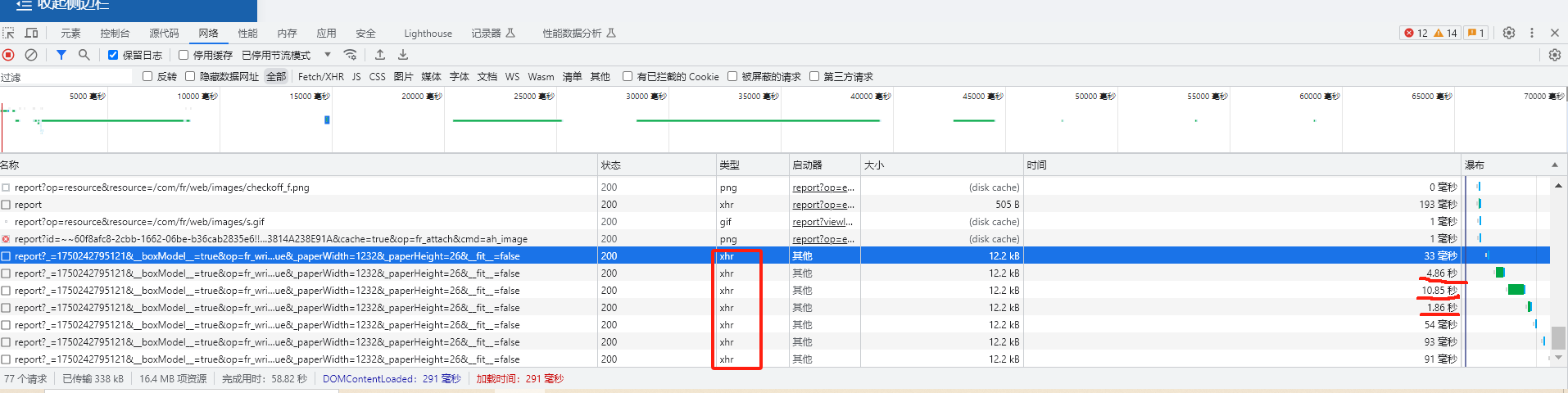This screenshot has width=1568, height=393.
Task: Filter requests by Fetch/XHR
Action: (321, 76)
